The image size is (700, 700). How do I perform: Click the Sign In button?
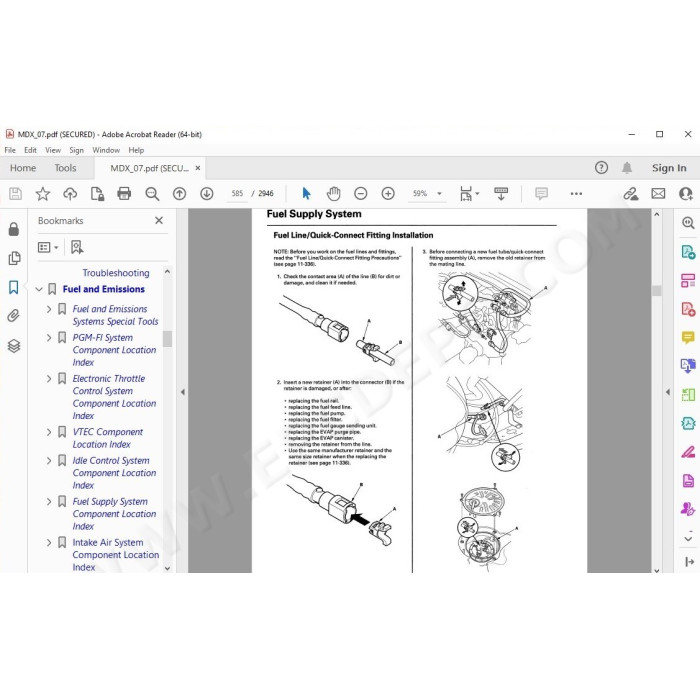pos(669,168)
